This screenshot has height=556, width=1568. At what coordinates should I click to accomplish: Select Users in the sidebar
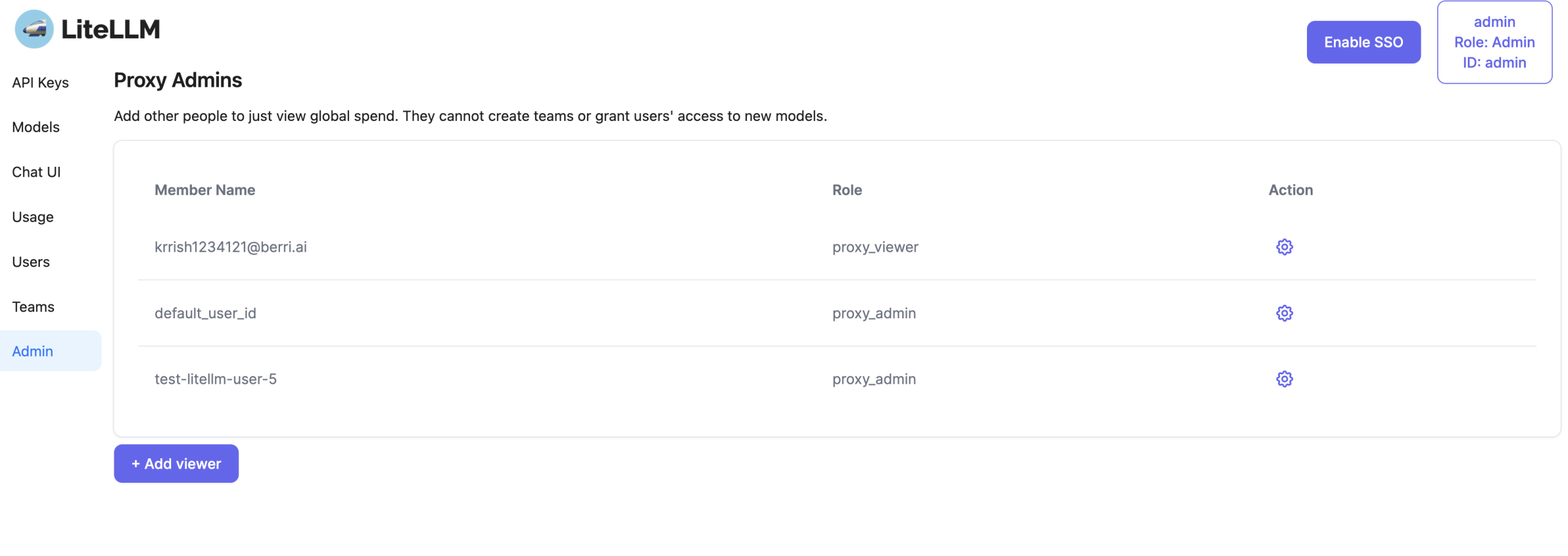pyautogui.click(x=31, y=262)
